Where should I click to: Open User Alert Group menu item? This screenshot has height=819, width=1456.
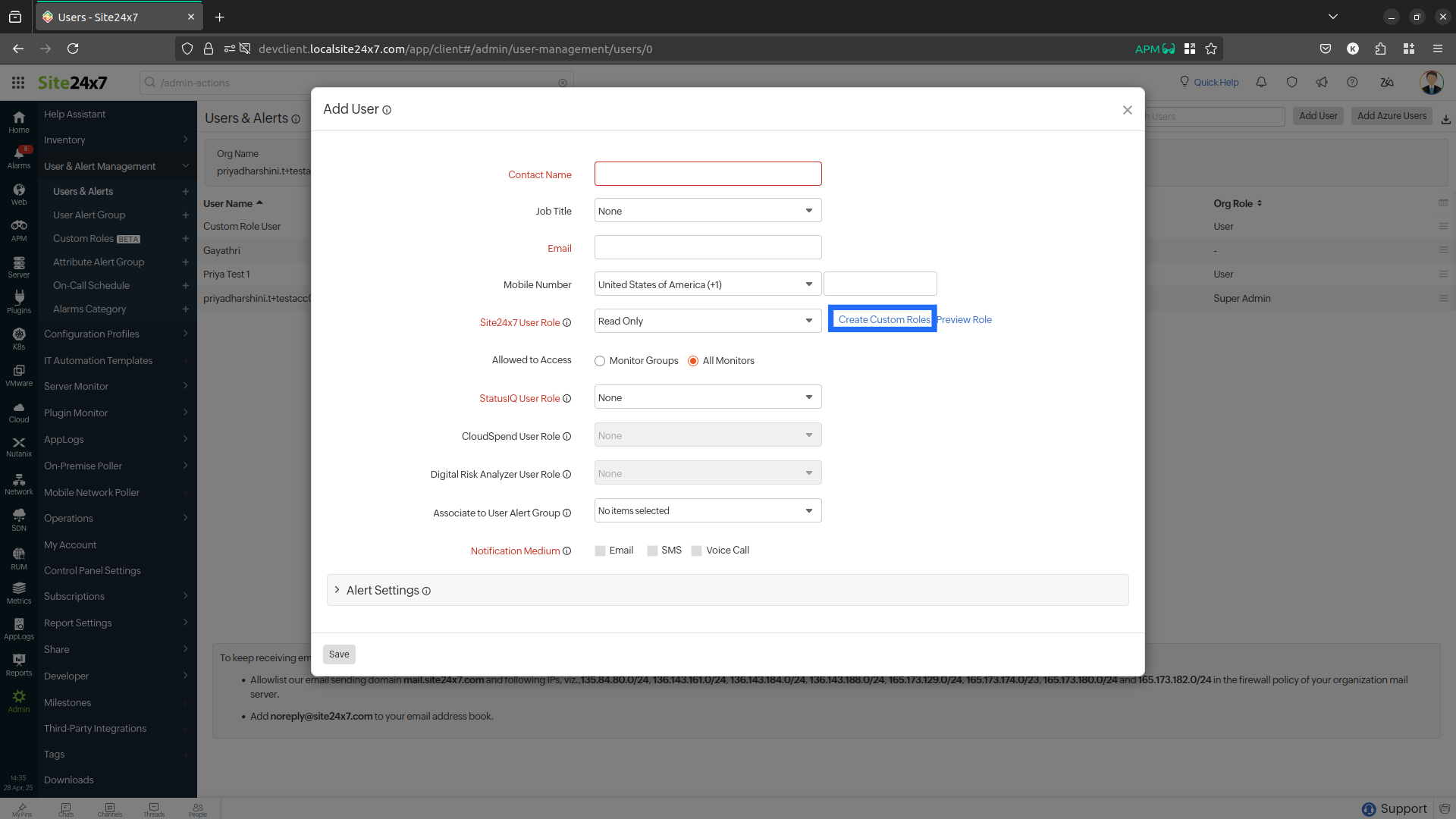click(x=89, y=215)
